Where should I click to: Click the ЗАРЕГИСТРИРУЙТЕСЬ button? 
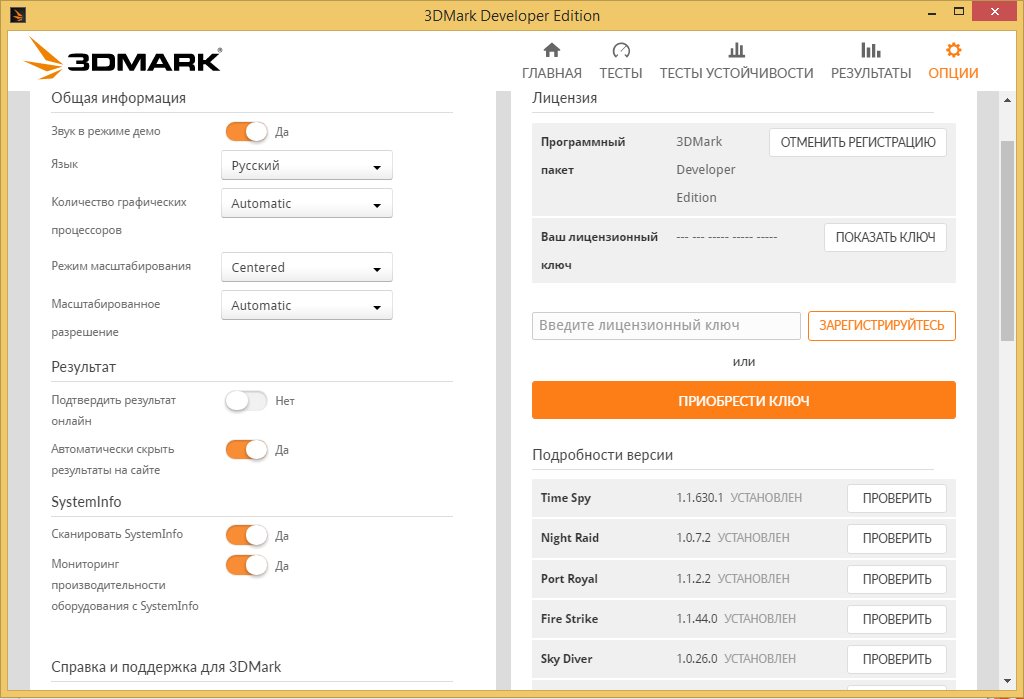(x=882, y=325)
